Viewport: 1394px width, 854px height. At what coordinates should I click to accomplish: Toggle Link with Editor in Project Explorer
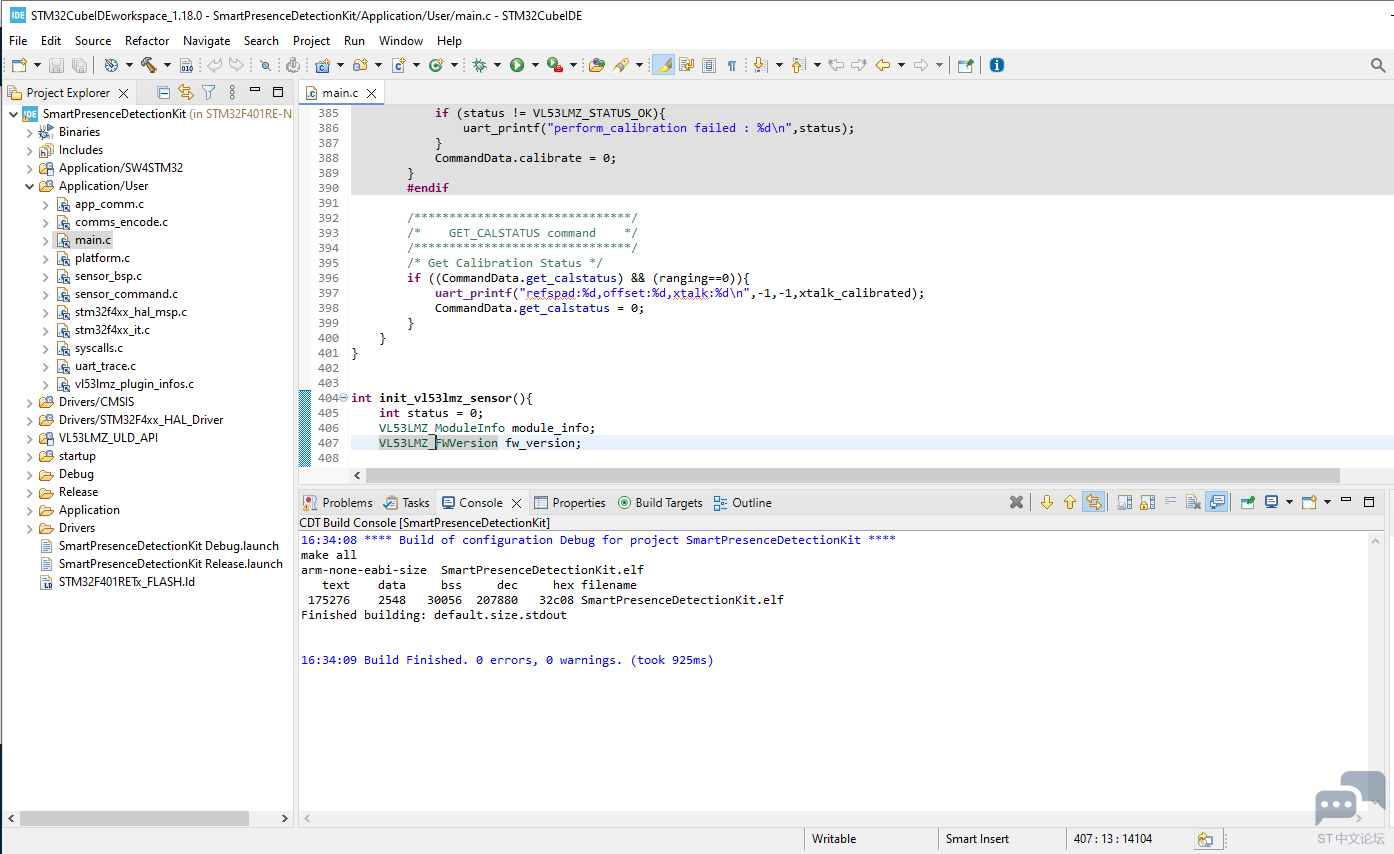[186, 92]
